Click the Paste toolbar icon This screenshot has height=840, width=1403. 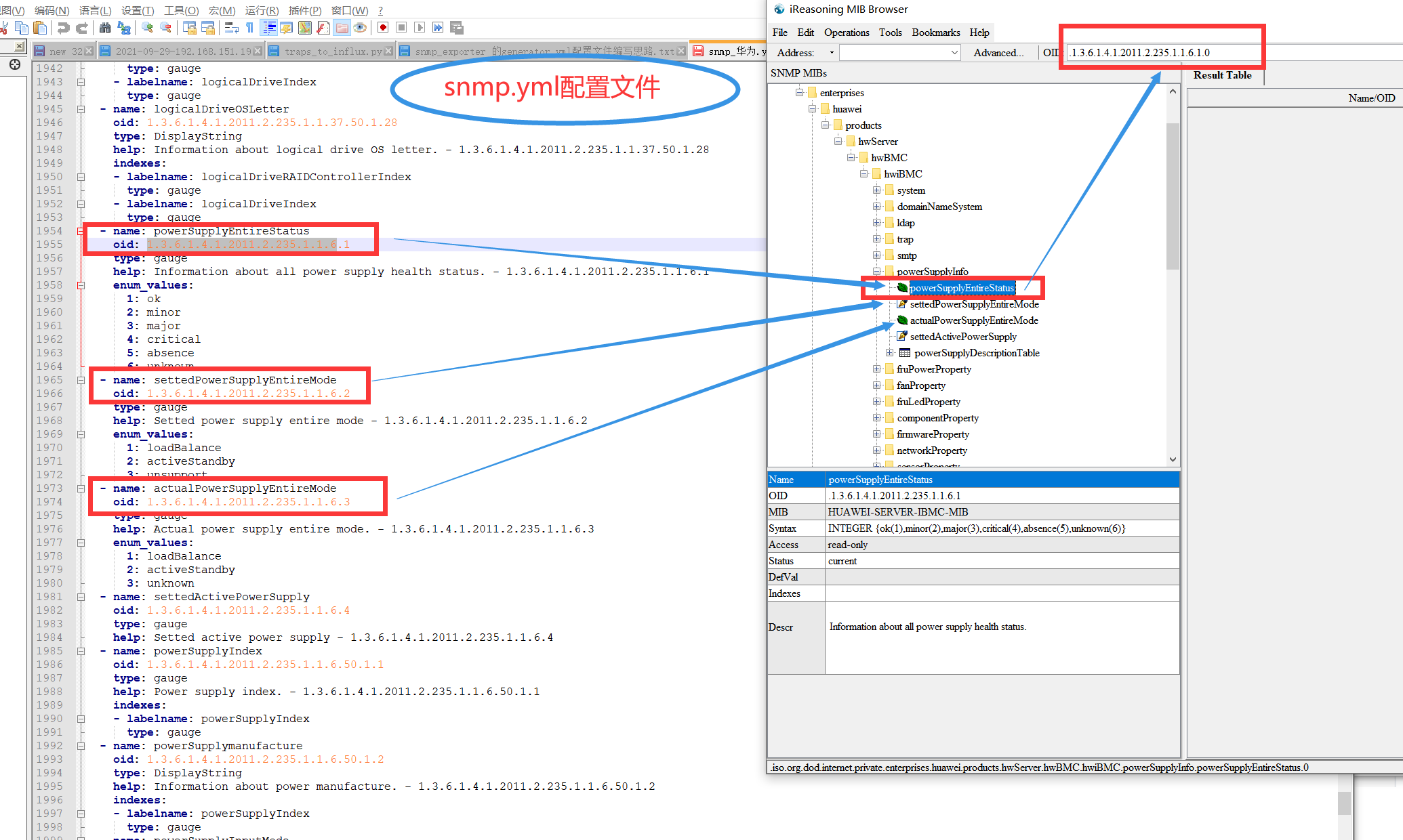tap(39, 28)
